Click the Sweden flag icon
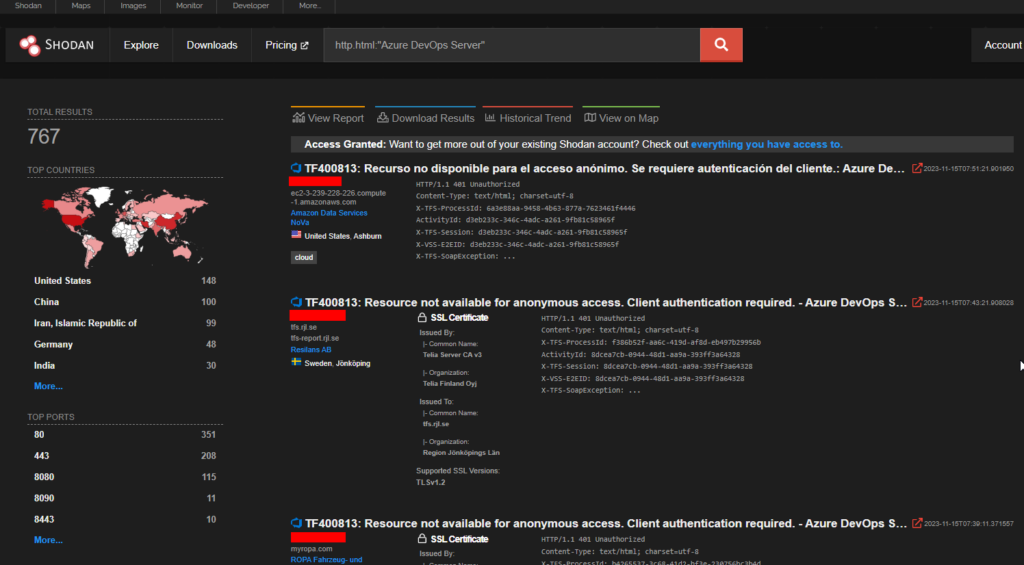This screenshot has height=565, width=1024. point(296,362)
